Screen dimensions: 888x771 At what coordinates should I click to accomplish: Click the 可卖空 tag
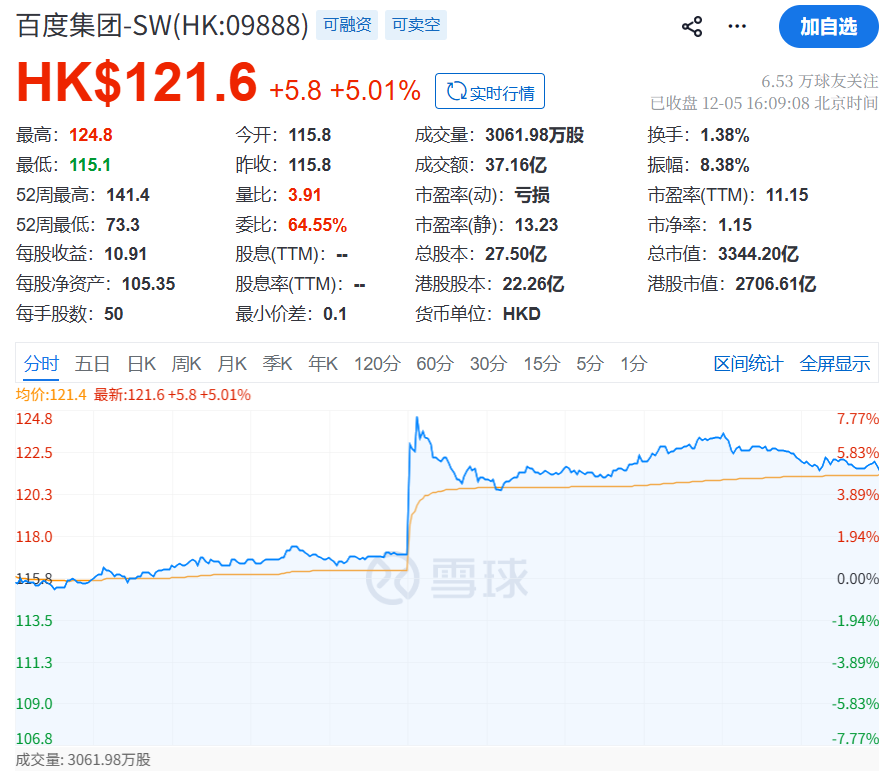pos(415,26)
